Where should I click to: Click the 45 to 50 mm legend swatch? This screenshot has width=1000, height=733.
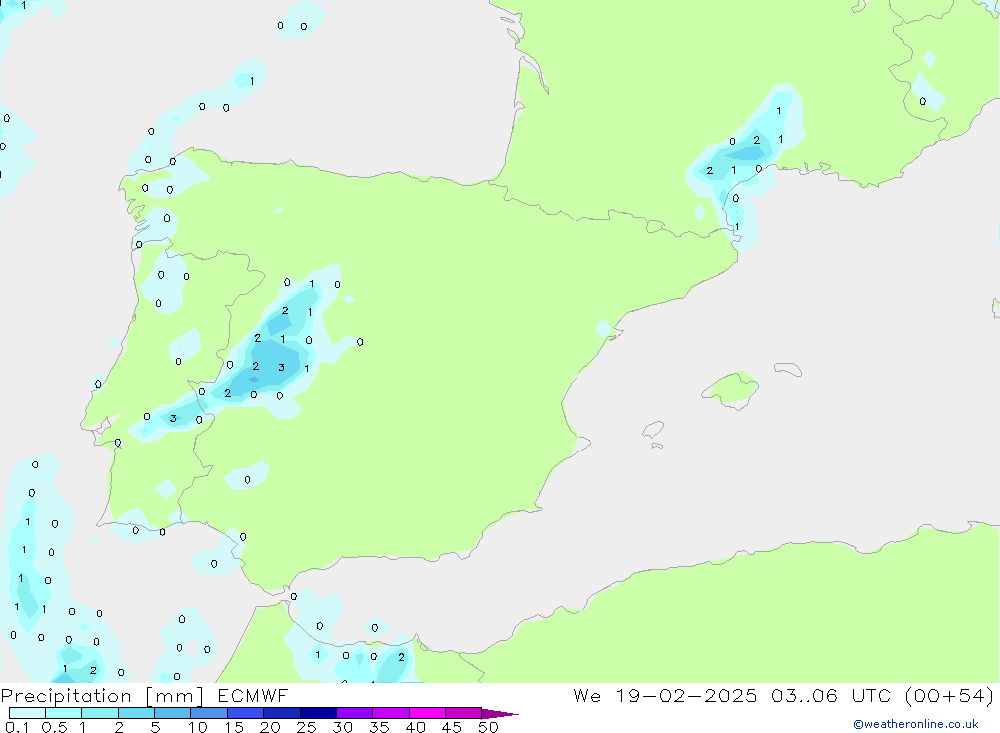464,713
